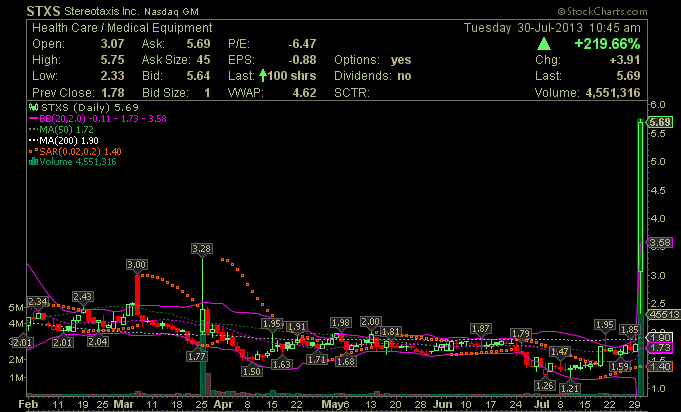681x412 pixels.
Task: Click the green up-triangle change indicator
Action: point(544,44)
